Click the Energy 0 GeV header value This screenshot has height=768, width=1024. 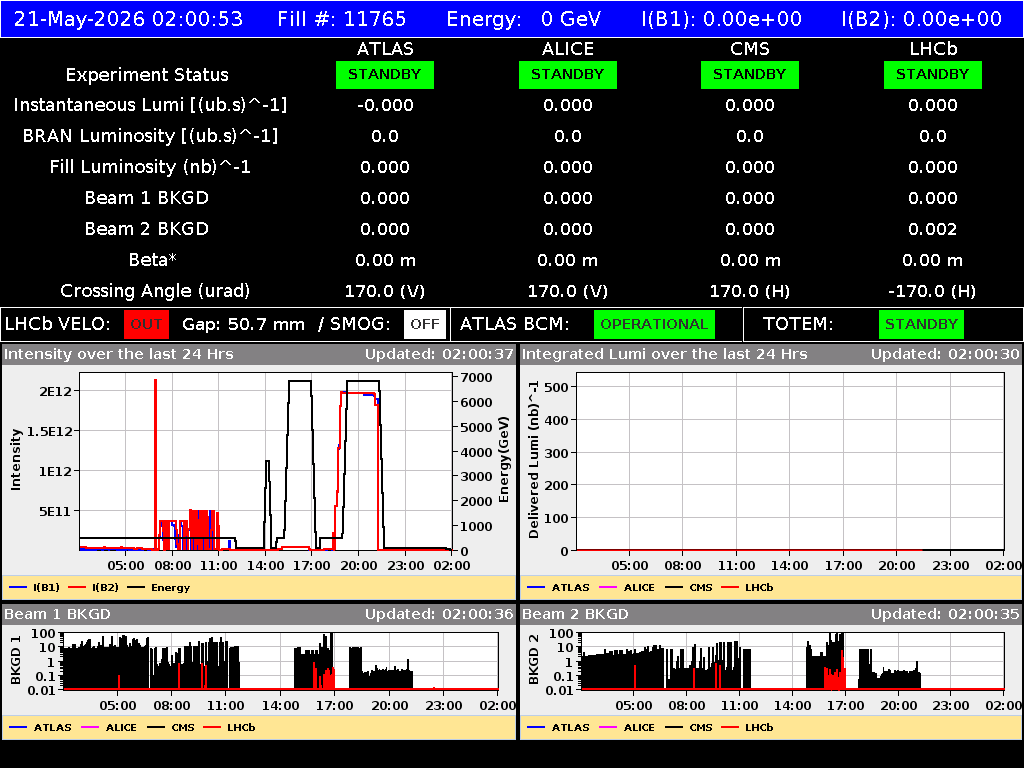tap(524, 19)
